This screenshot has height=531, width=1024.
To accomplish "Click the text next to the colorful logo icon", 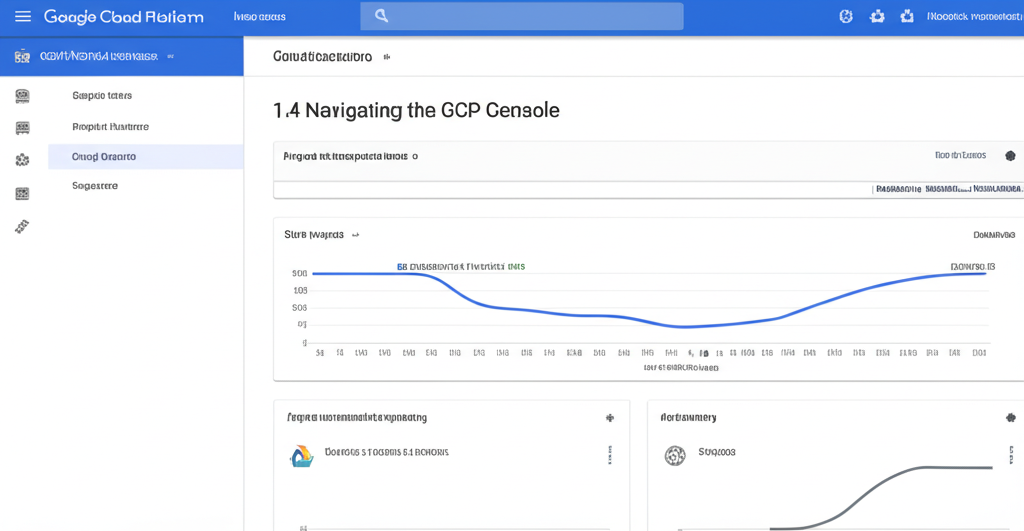I will tap(387, 452).
